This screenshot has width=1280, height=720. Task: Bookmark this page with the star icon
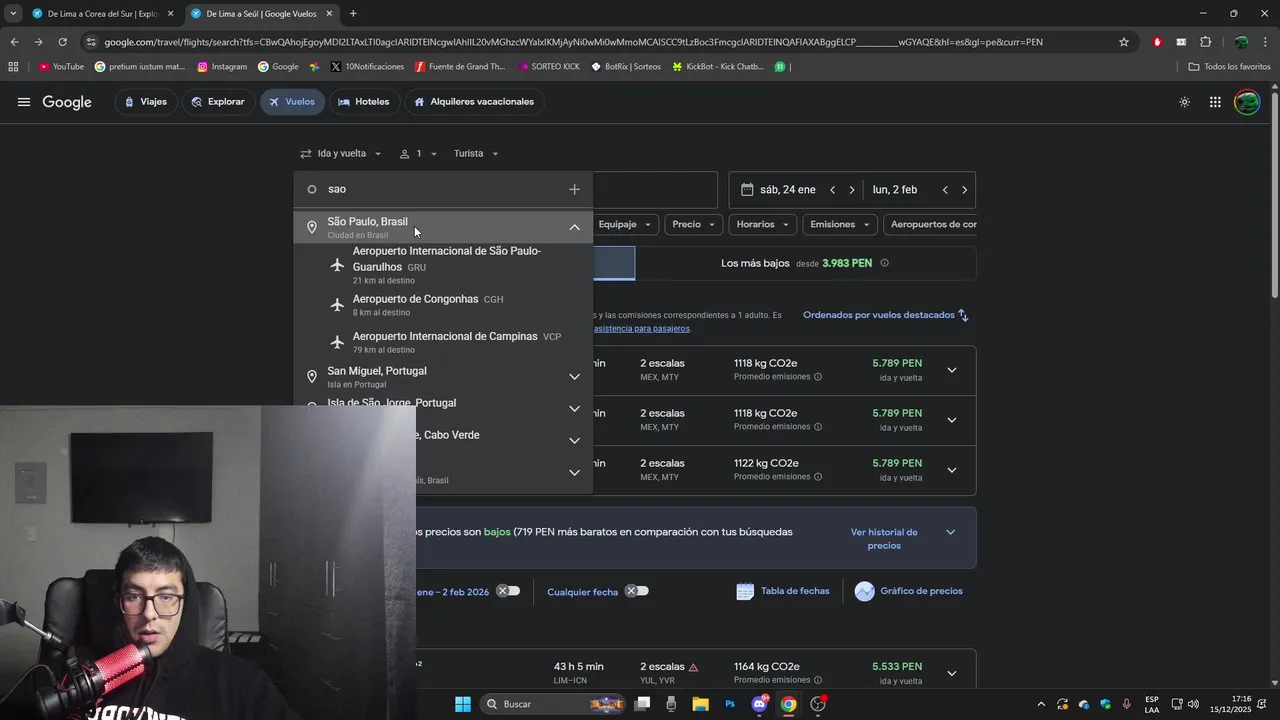[x=1124, y=42]
